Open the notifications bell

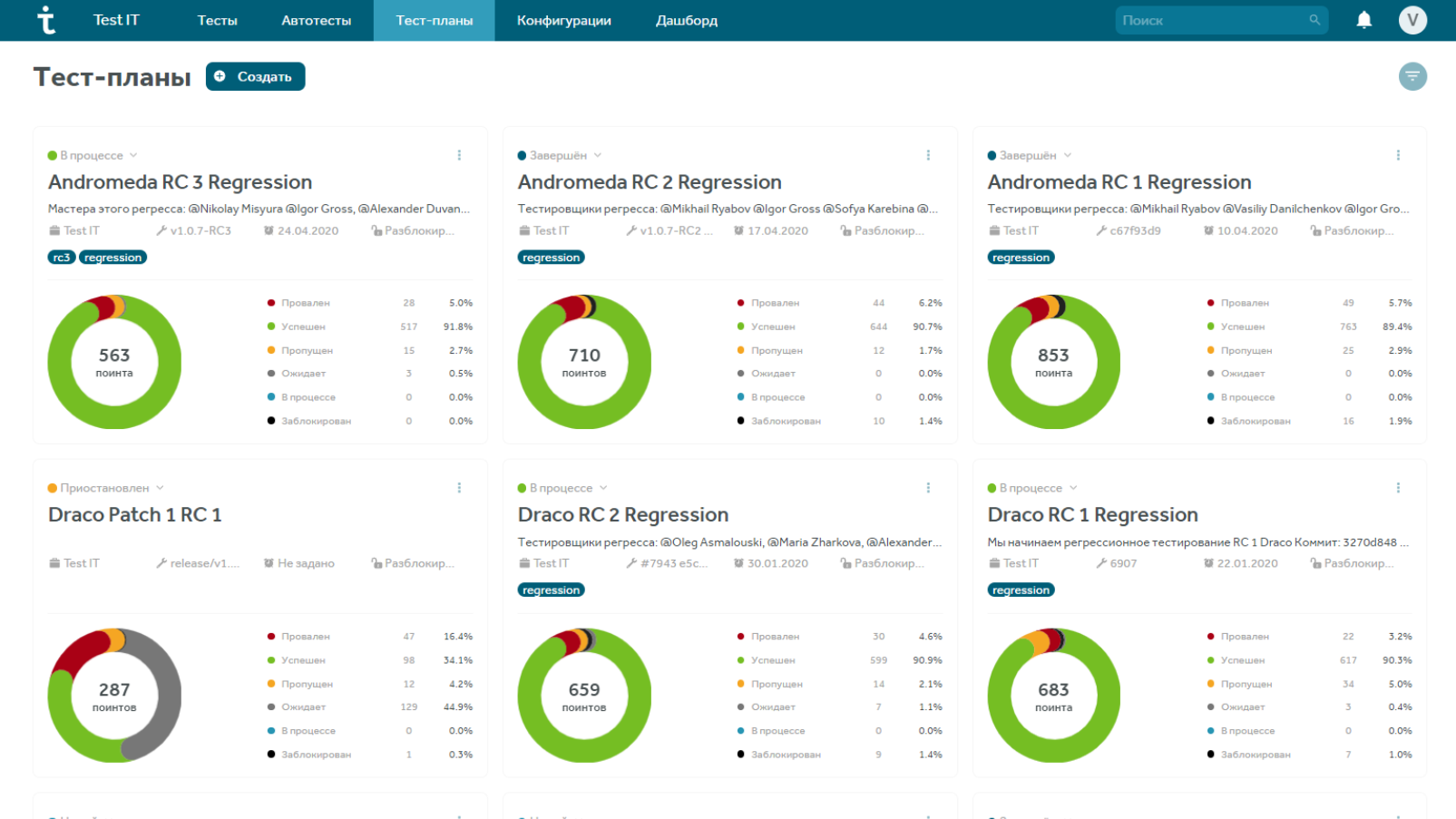(x=1363, y=20)
